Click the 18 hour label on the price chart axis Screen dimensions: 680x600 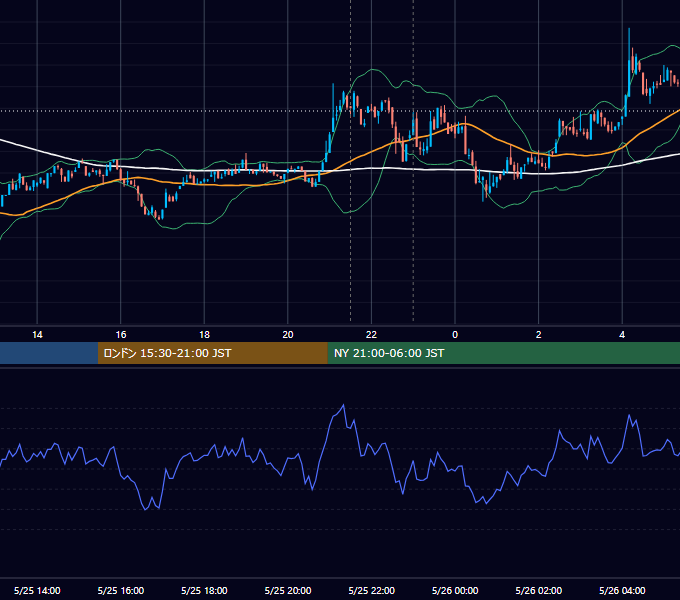pos(204,335)
